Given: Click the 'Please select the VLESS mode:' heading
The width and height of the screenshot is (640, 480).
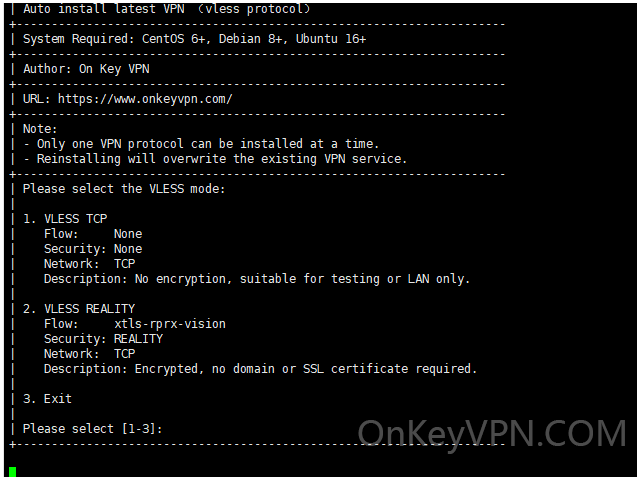Looking at the screenshot, I should point(124,189).
